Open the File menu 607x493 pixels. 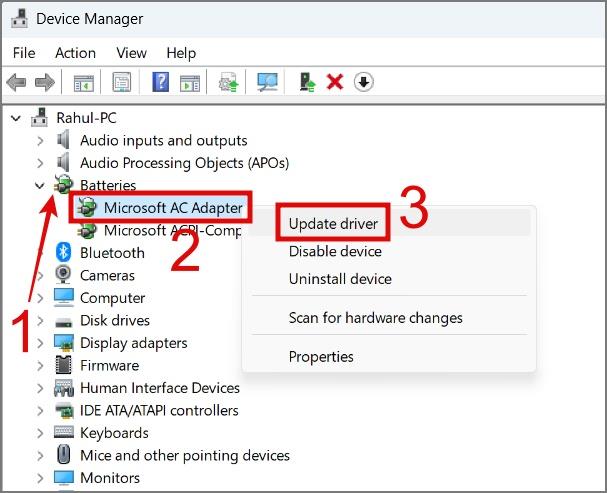pos(24,53)
